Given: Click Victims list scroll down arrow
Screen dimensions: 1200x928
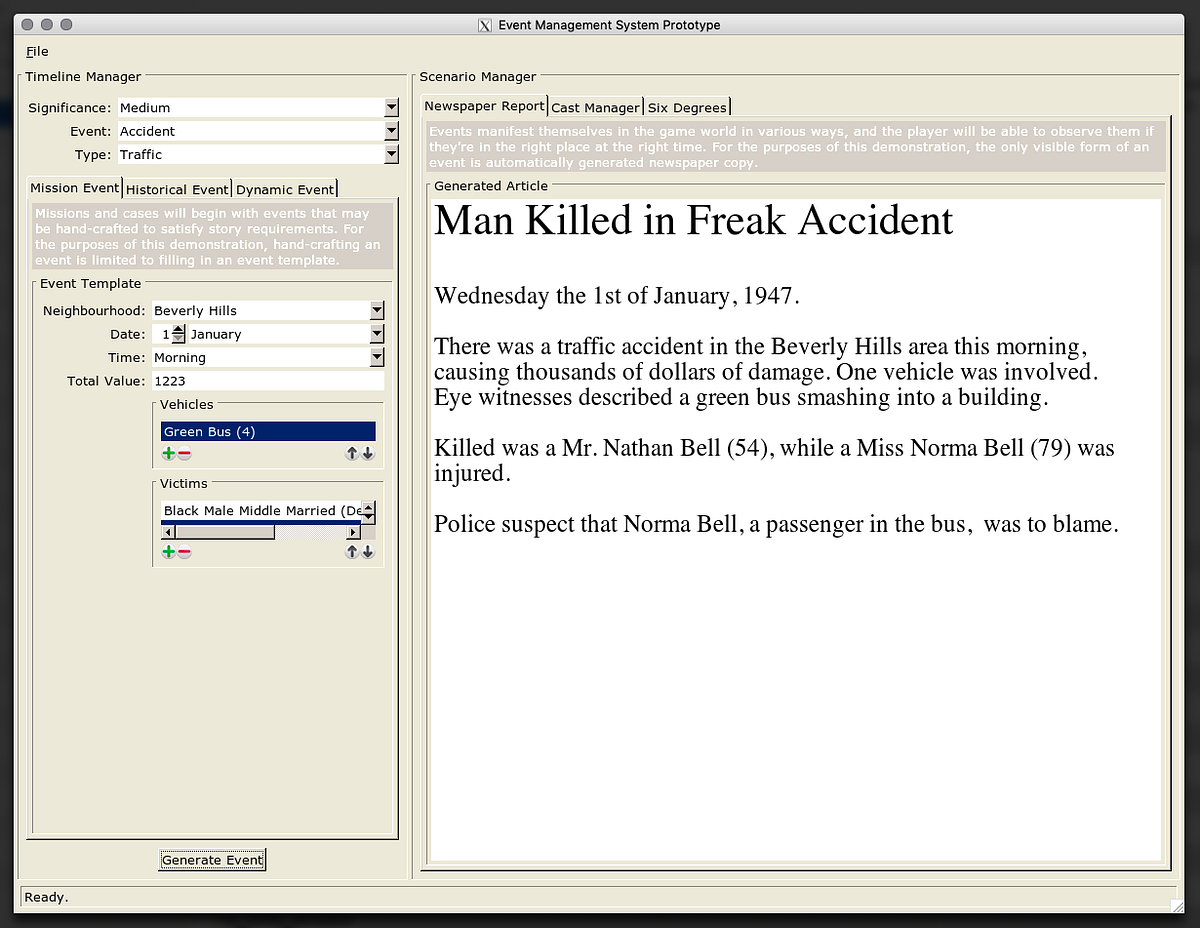Looking at the screenshot, I should click(368, 518).
